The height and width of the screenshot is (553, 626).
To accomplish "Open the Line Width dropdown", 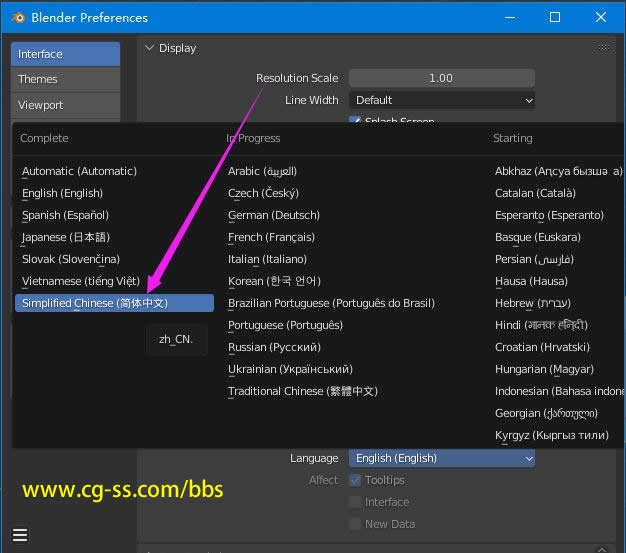I will coord(442,100).
